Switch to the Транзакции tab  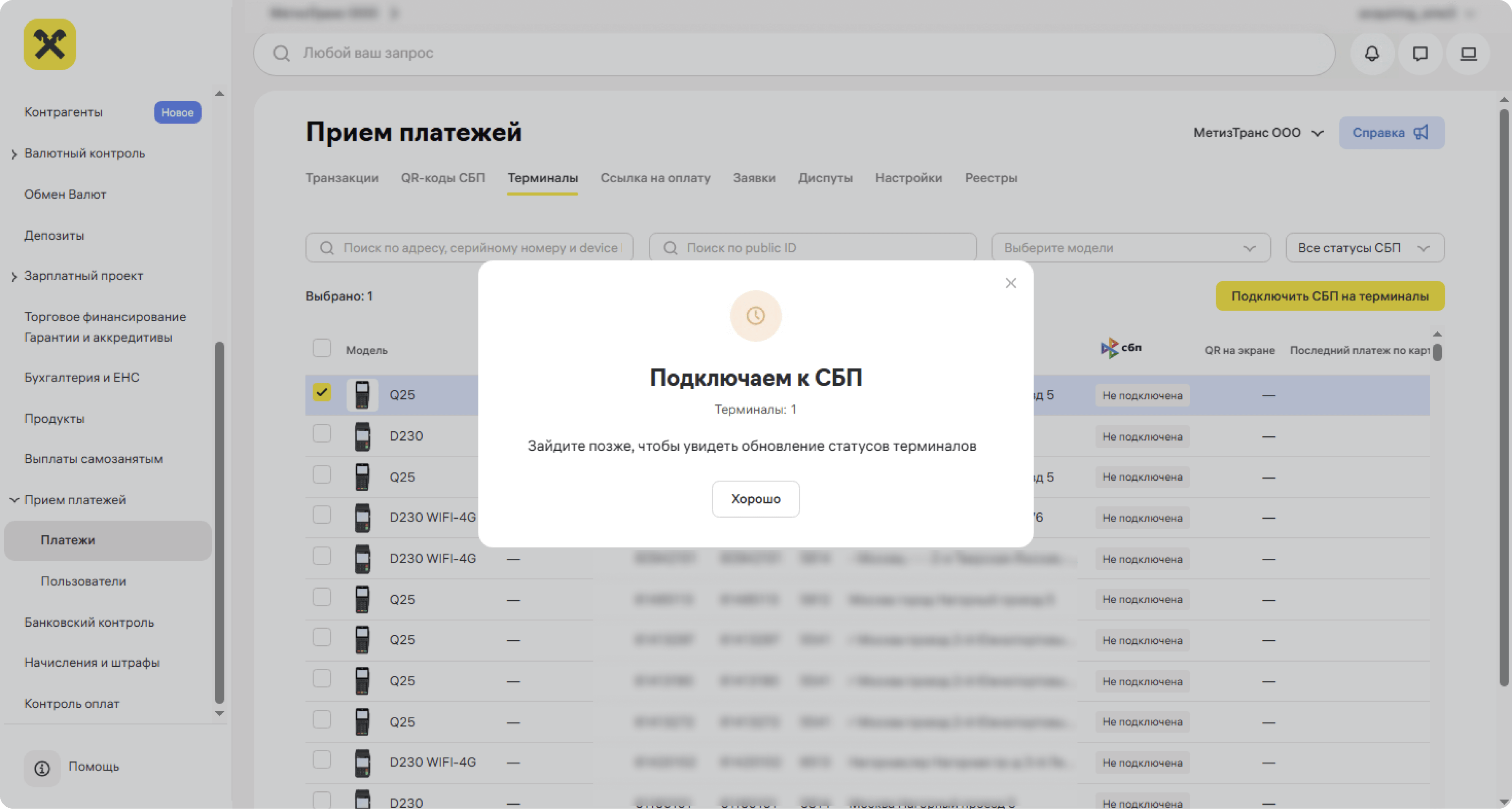point(342,178)
